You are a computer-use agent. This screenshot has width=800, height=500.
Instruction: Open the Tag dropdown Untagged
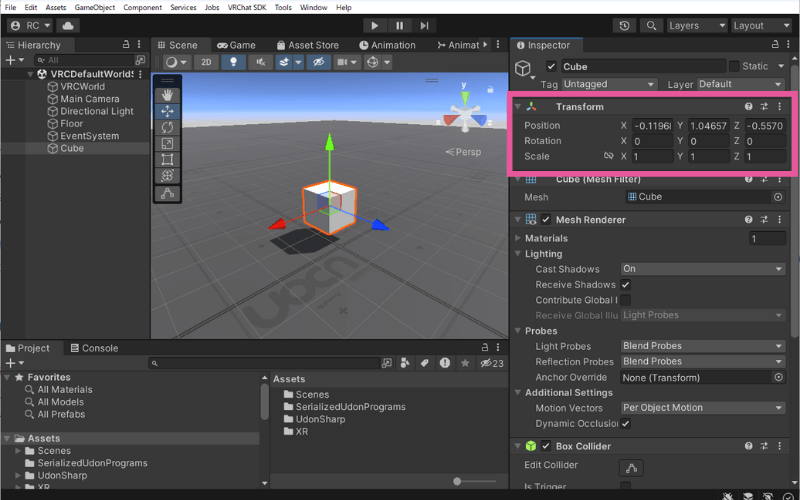pos(609,84)
